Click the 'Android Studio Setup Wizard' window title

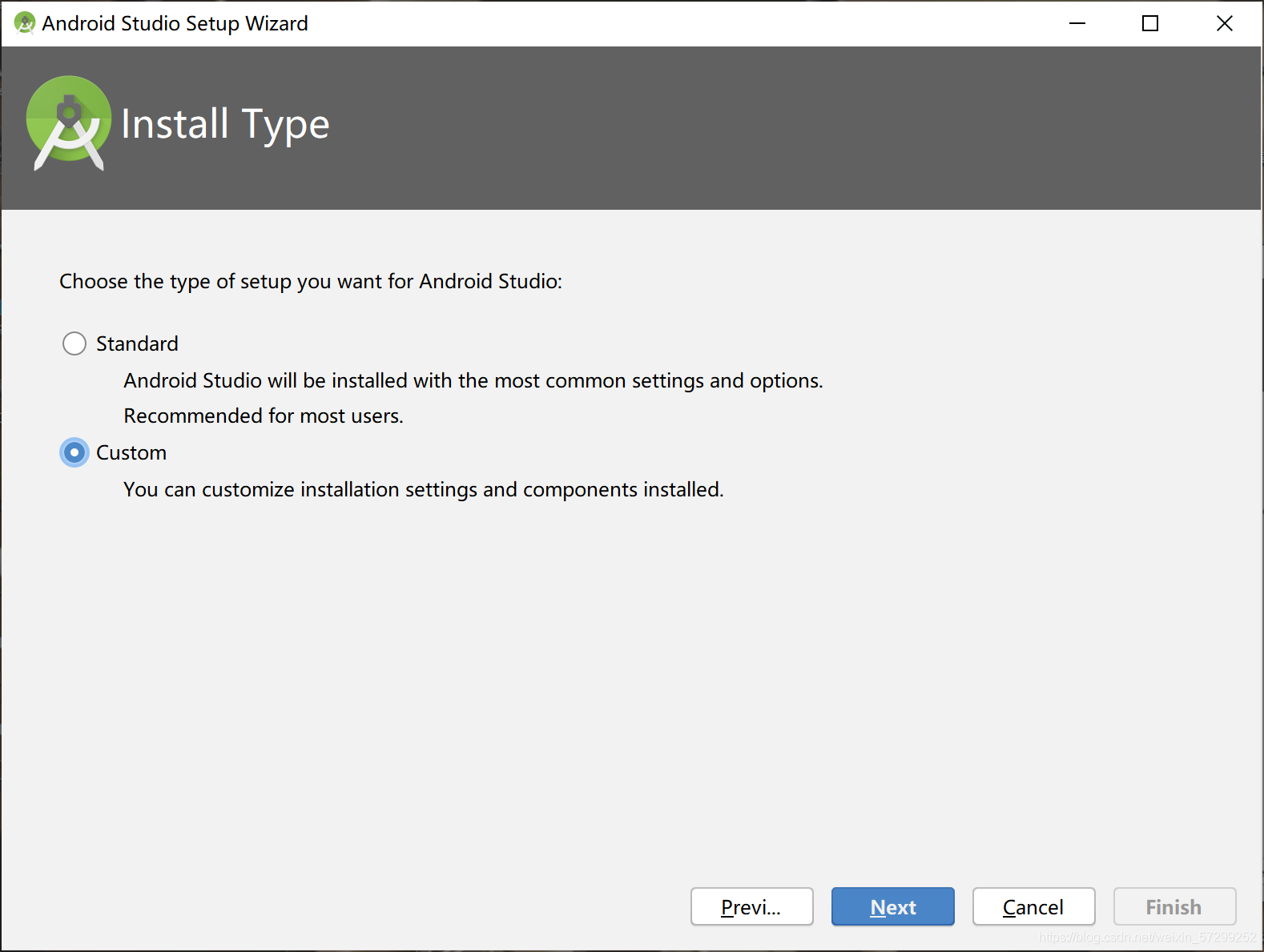point(175,23)
